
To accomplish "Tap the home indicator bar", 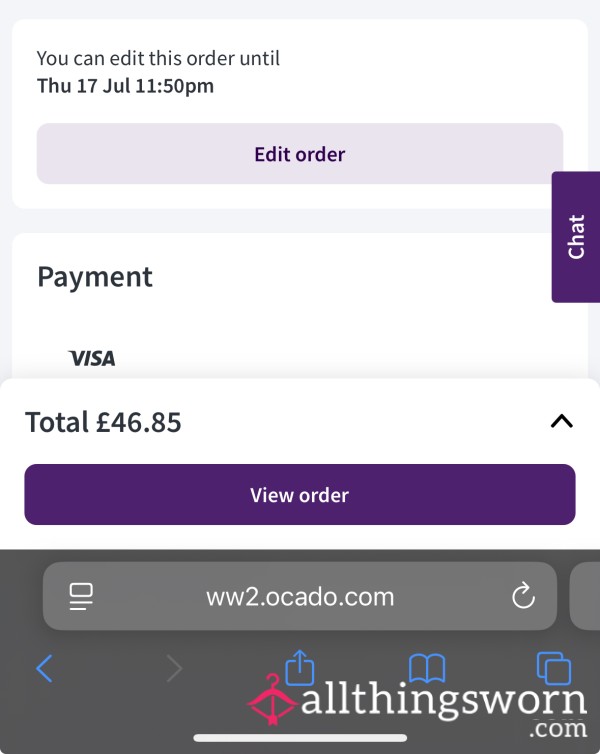I will tap(300, 738).
